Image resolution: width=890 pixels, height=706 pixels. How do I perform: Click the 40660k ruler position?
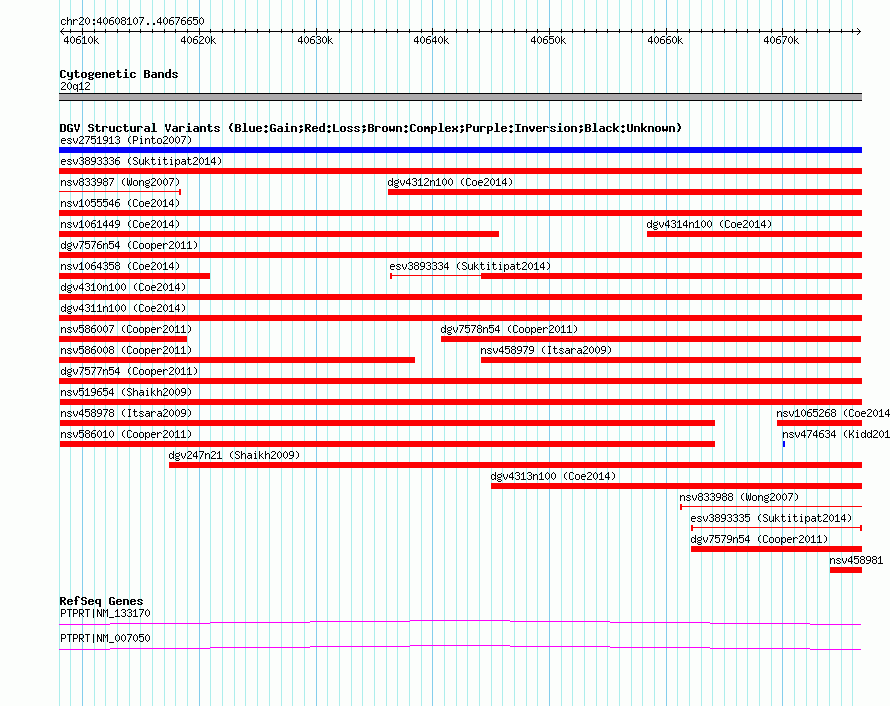click(x=665, y=40)
